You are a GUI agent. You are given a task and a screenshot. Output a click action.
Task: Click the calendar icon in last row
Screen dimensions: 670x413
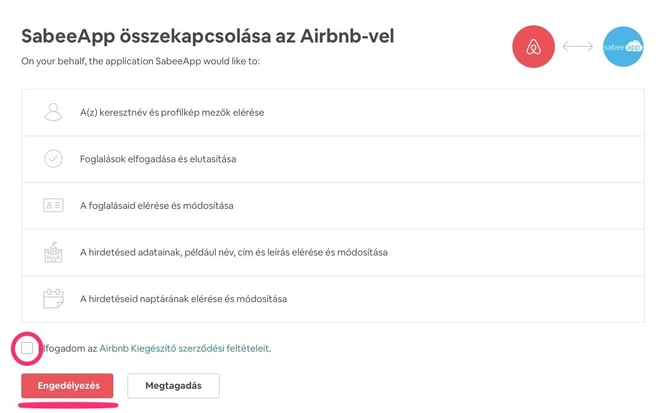point(53,298)
